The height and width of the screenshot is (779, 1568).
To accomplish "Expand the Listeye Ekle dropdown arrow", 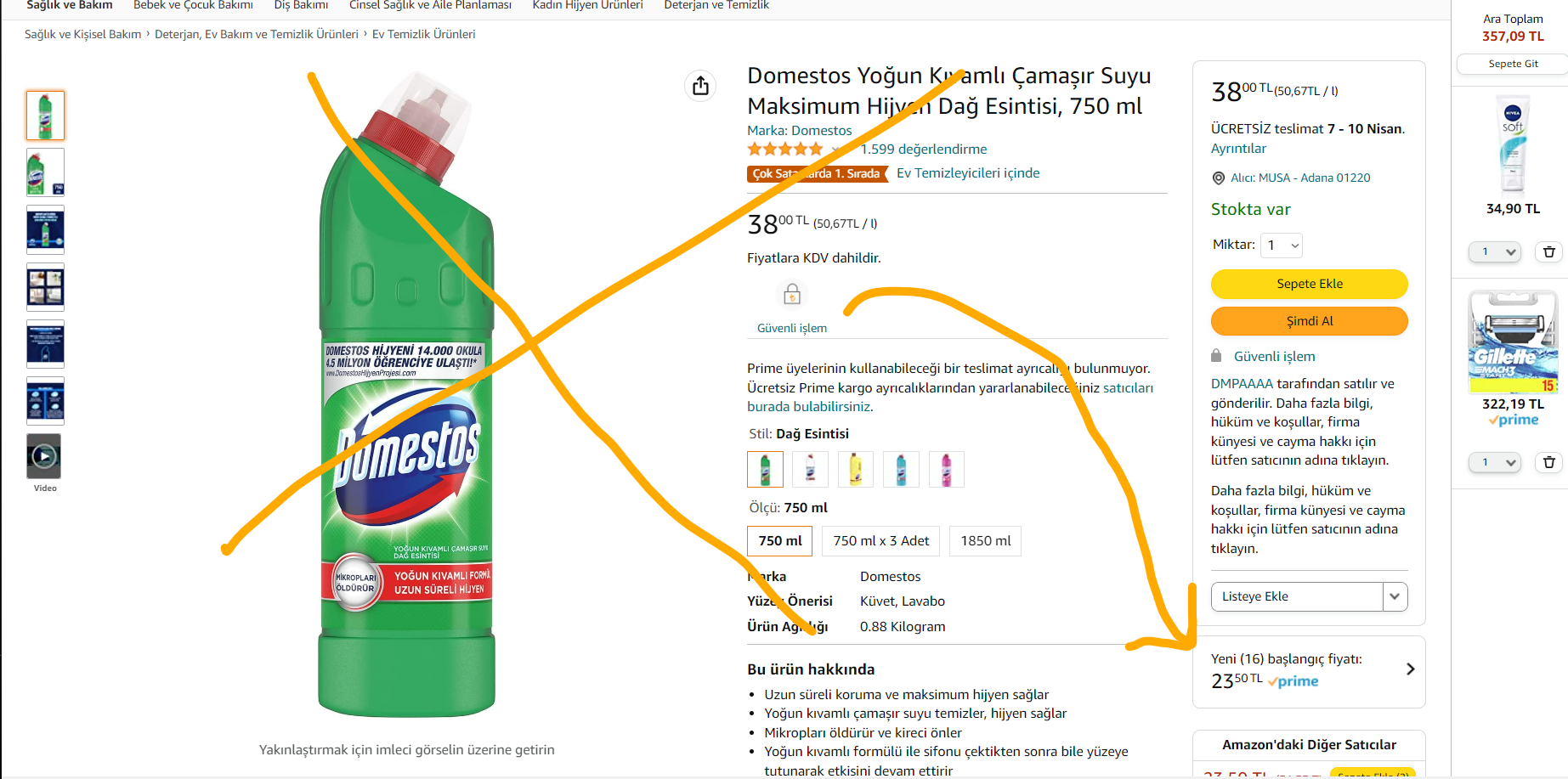I will point(1395,596).
